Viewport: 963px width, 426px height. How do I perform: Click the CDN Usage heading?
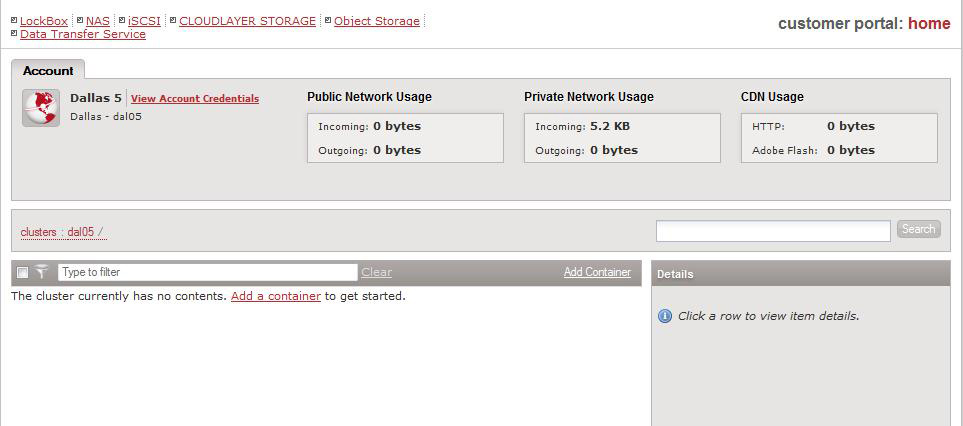[x=772, y=97]
